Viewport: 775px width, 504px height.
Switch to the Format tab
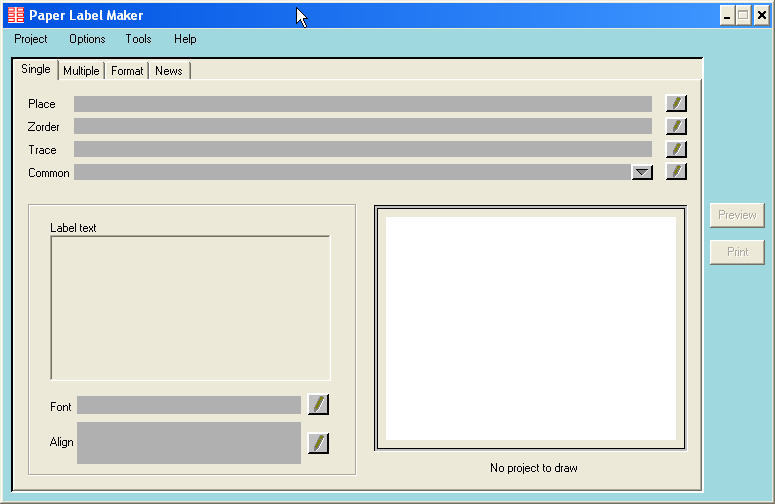pyautogui.click(x=127, y=71)
